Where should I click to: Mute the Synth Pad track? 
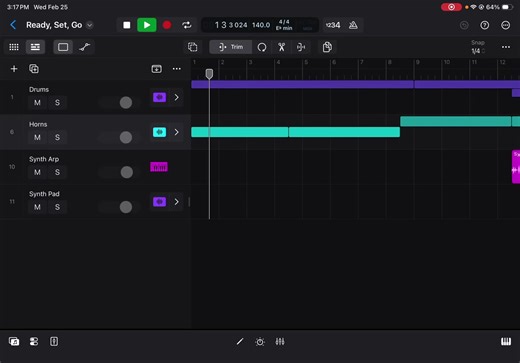point(37,207)
